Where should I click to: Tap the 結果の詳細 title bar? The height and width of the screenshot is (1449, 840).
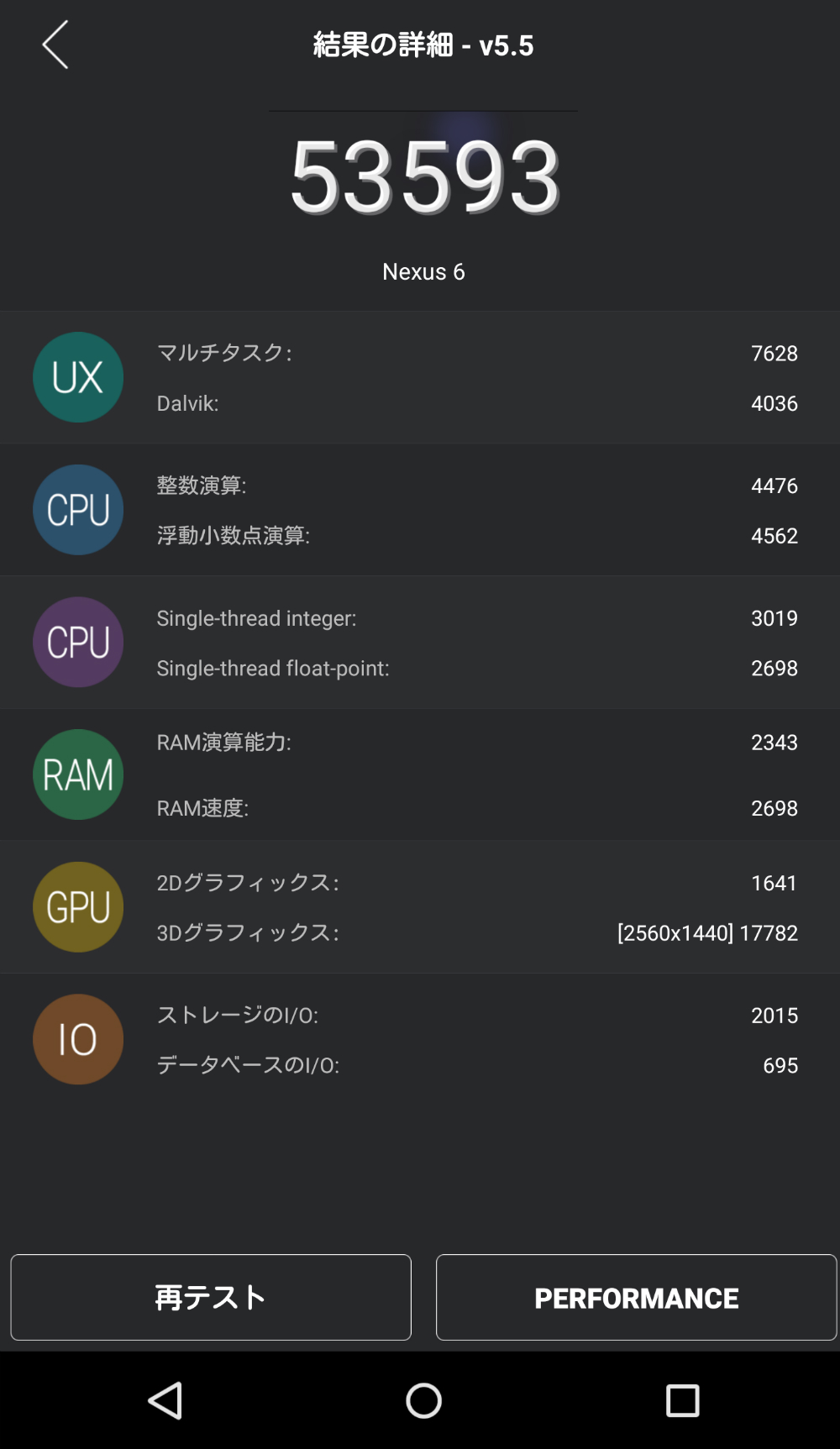(x=423, y=45)
